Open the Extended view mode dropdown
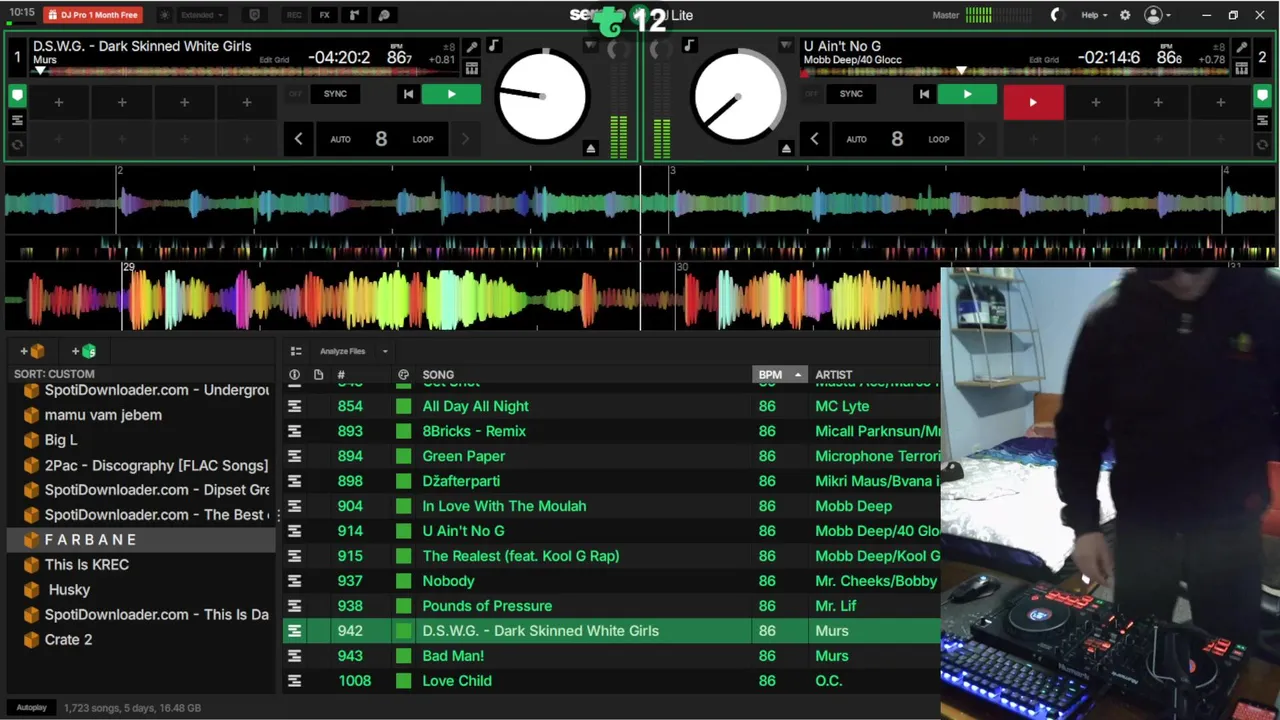 click(202, 15)
